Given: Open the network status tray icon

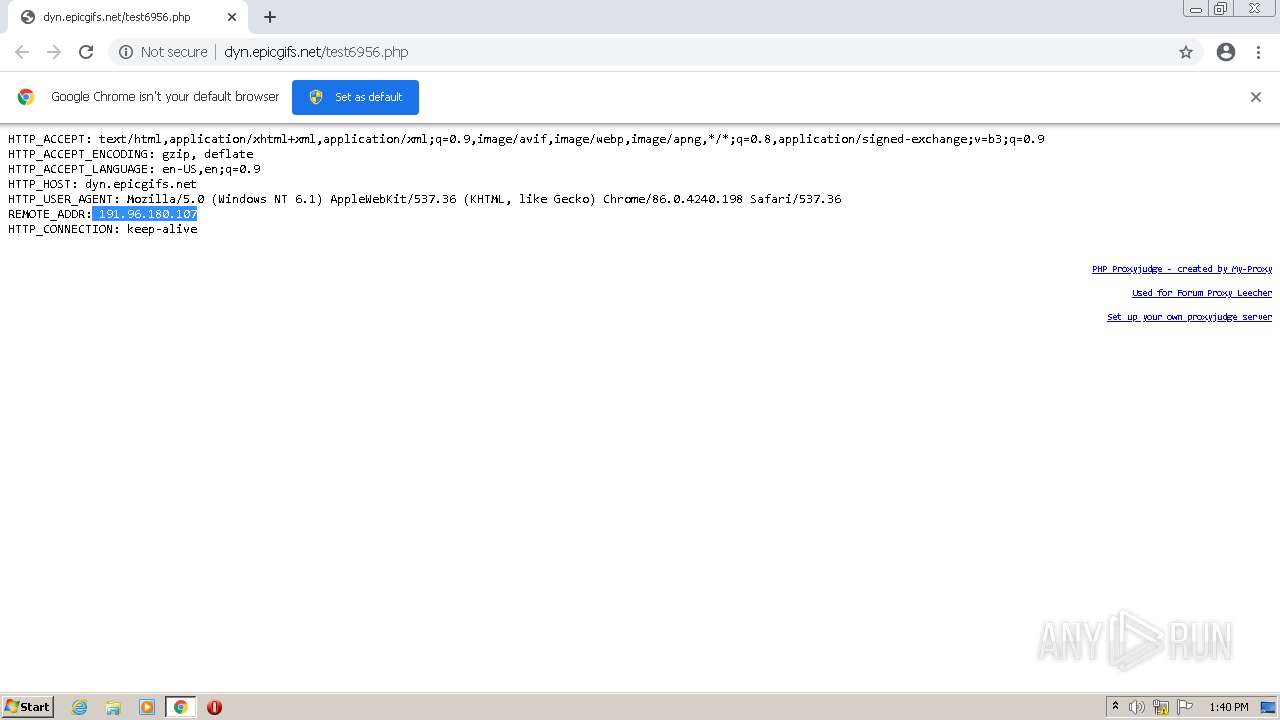Looking at the screenshot, I should point(1161,707).
